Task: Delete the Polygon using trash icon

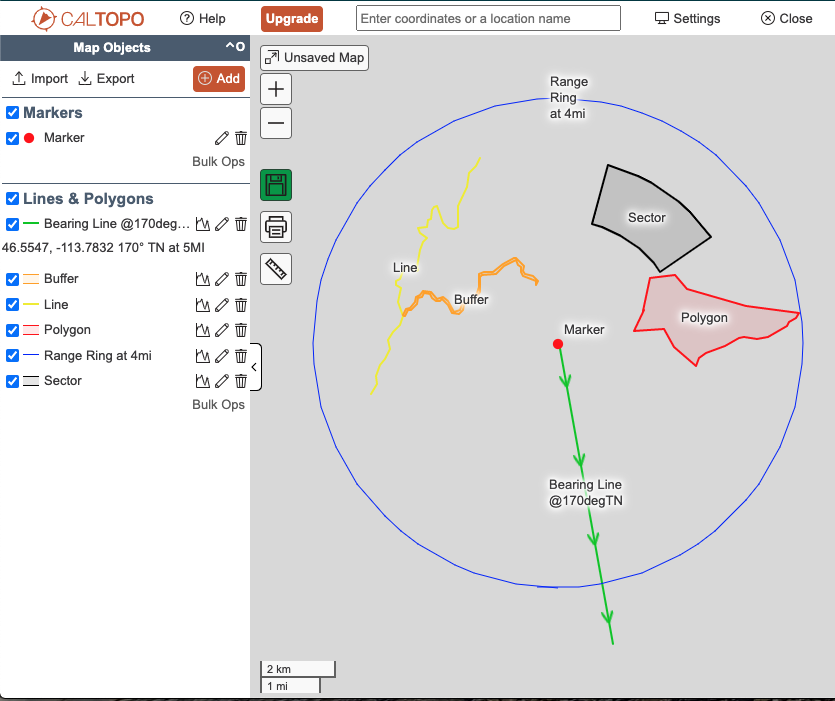Action: pos(241,330)
